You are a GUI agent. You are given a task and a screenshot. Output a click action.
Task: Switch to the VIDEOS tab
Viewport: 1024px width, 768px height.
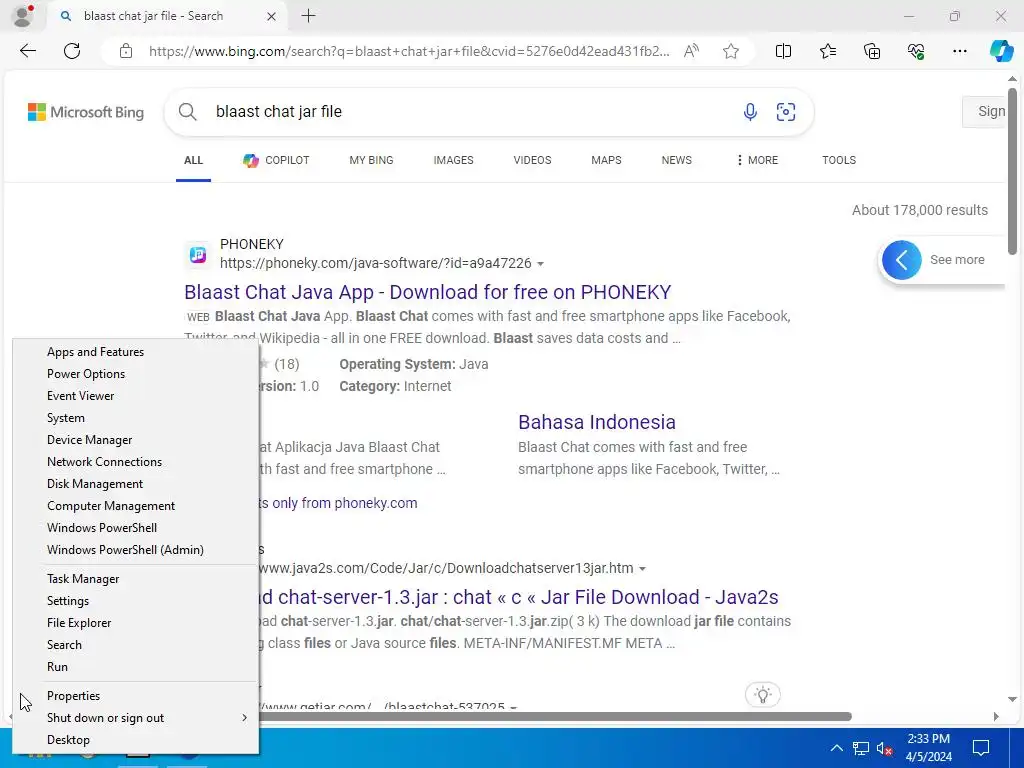tap(532, 160)
